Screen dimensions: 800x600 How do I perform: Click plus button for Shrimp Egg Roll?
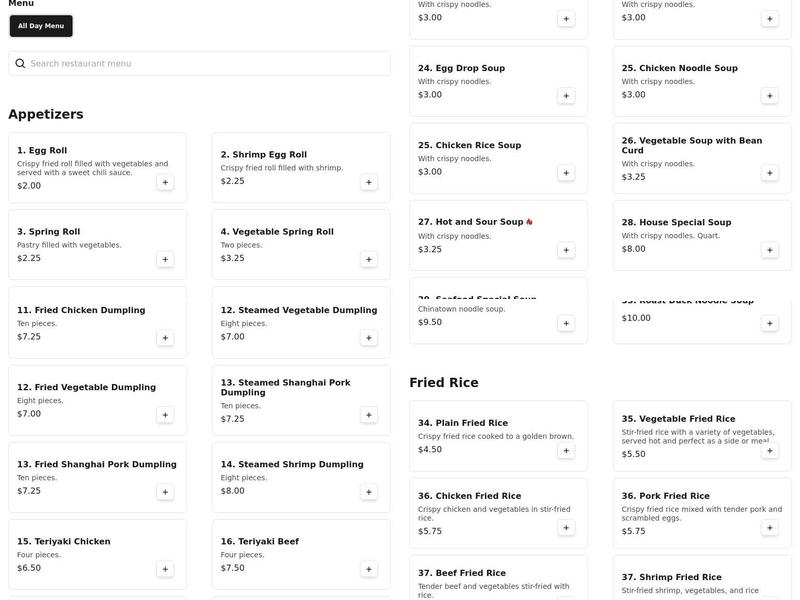pos(368,182)
